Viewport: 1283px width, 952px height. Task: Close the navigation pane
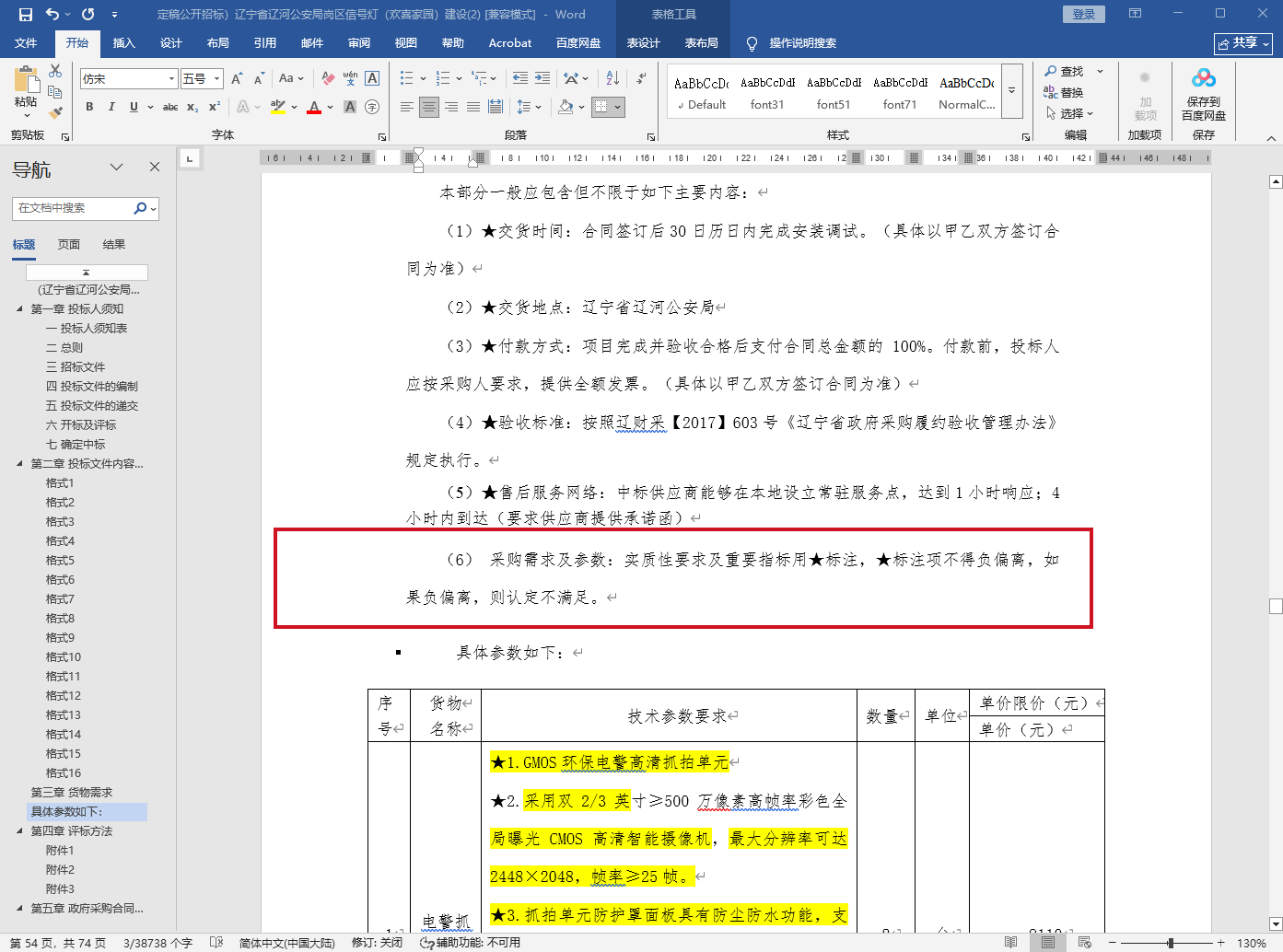(155, 167)
